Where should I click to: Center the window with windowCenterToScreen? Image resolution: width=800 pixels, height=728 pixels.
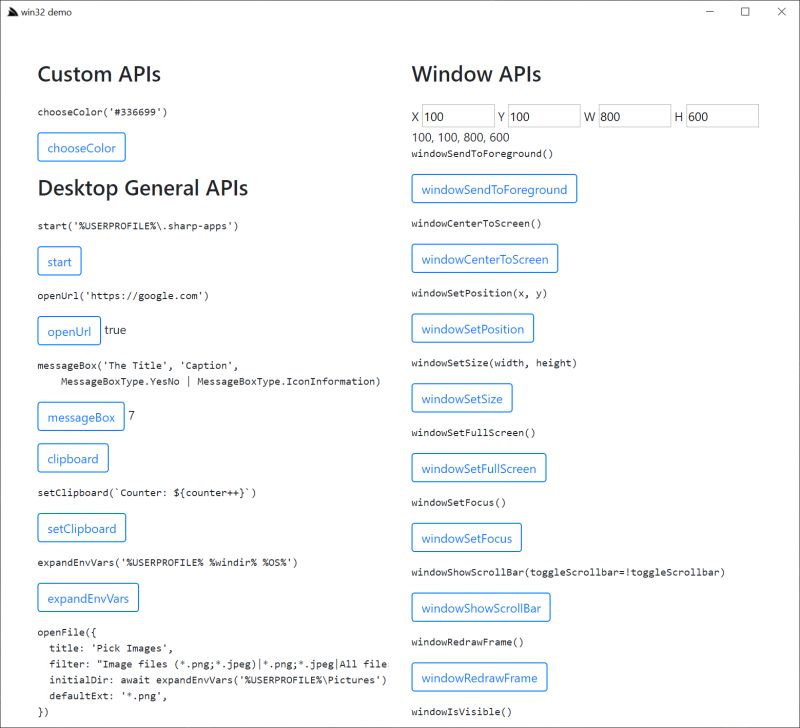485,258
